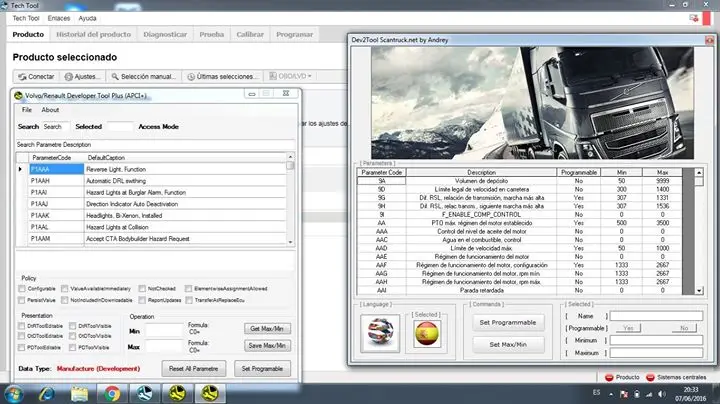Switch to the Diagnosticar tab
Screen dimensions: 720x404
pos(165,34)
